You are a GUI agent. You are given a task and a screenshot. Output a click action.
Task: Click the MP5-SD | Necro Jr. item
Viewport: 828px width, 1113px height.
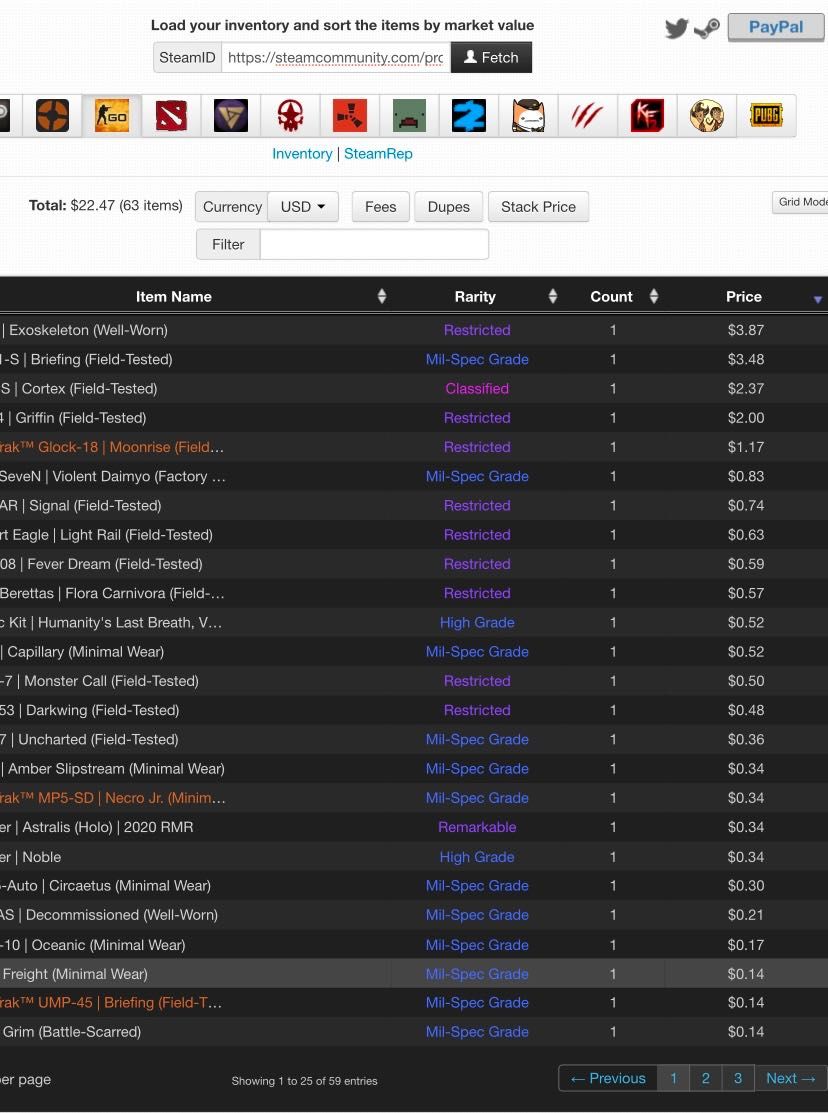[113, 798]
